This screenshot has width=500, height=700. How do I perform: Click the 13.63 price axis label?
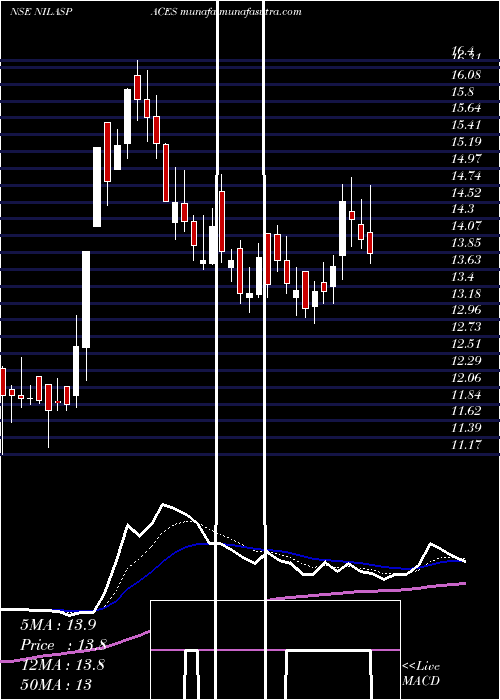click(466, 260)
